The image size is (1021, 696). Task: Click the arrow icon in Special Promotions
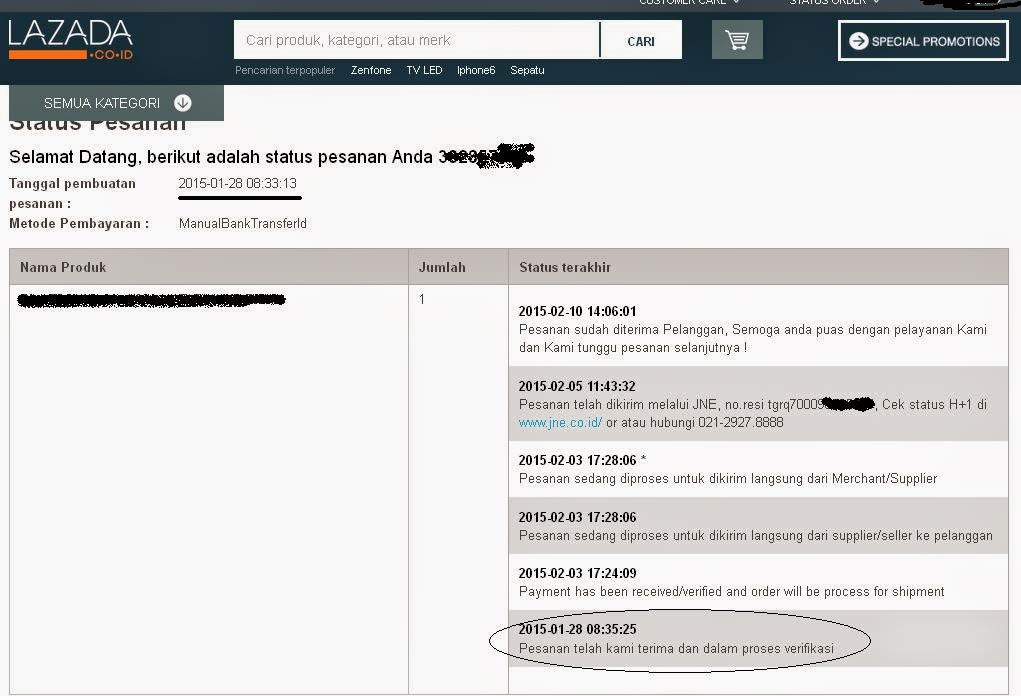pyautogui.click(x=859, y=41)
